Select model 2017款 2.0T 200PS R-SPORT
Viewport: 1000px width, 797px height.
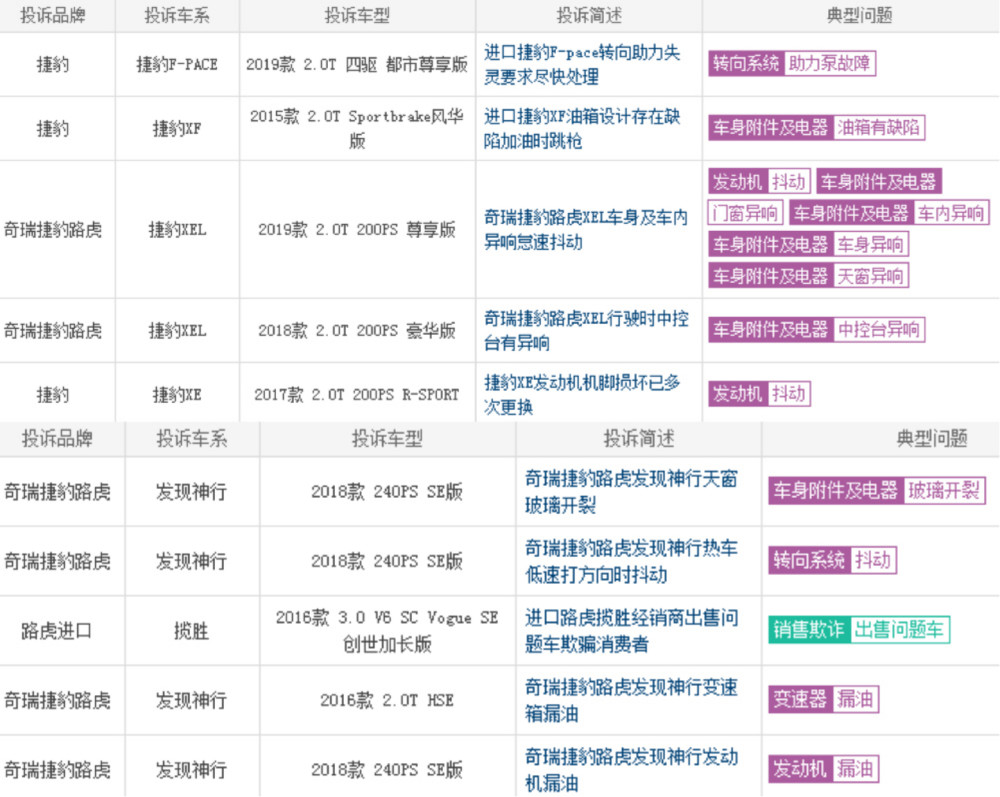tap(357, 395)
